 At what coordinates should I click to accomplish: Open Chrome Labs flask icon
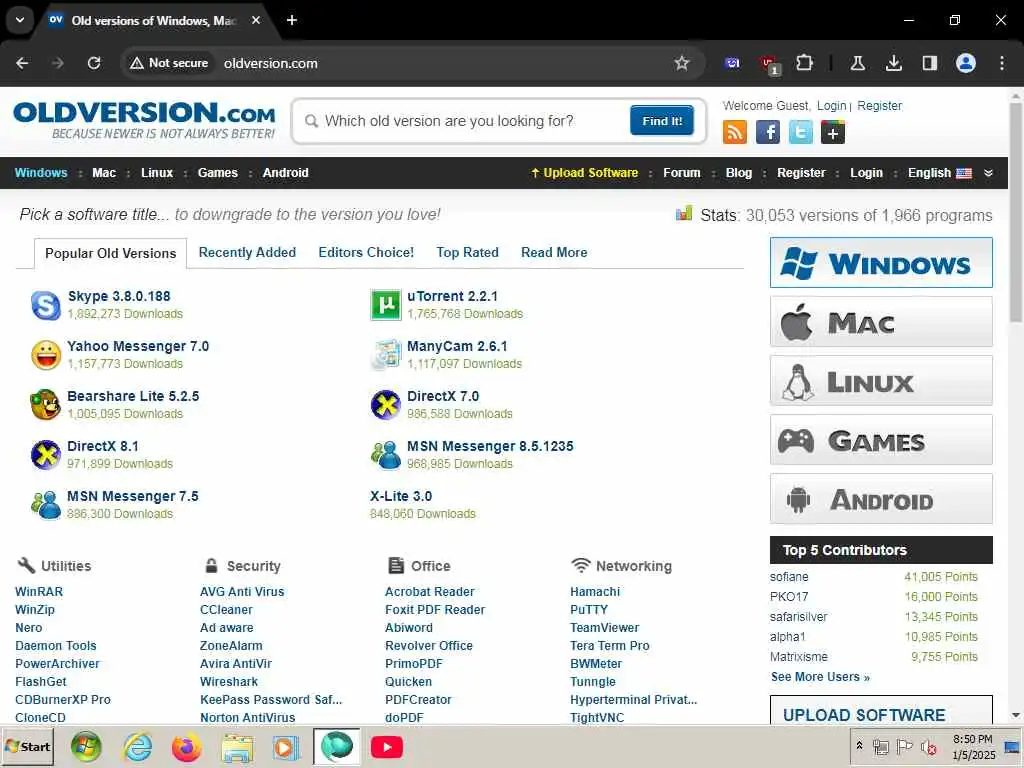coord(857,63)
